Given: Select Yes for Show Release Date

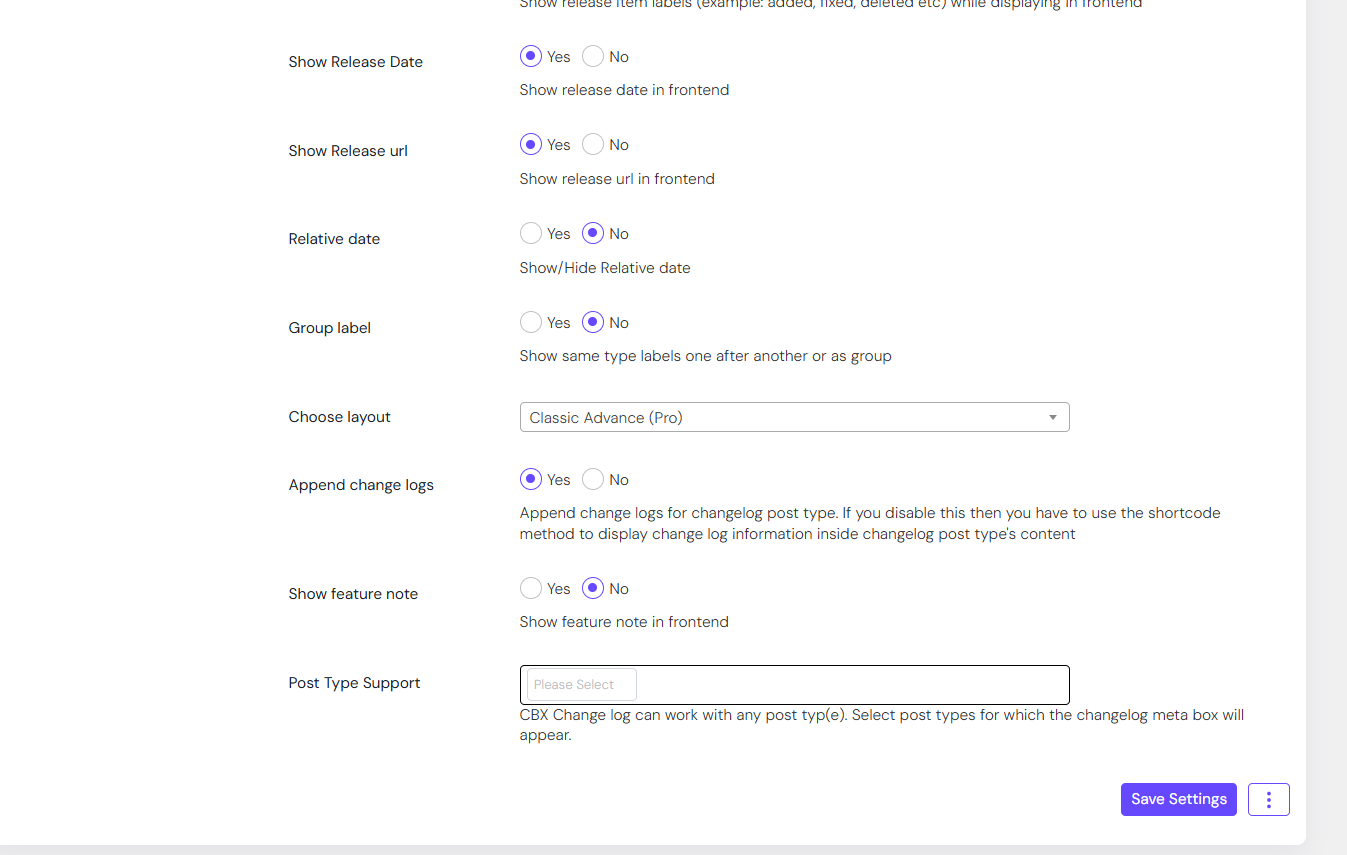Looking at the screenshot, I should coord(531,56).
